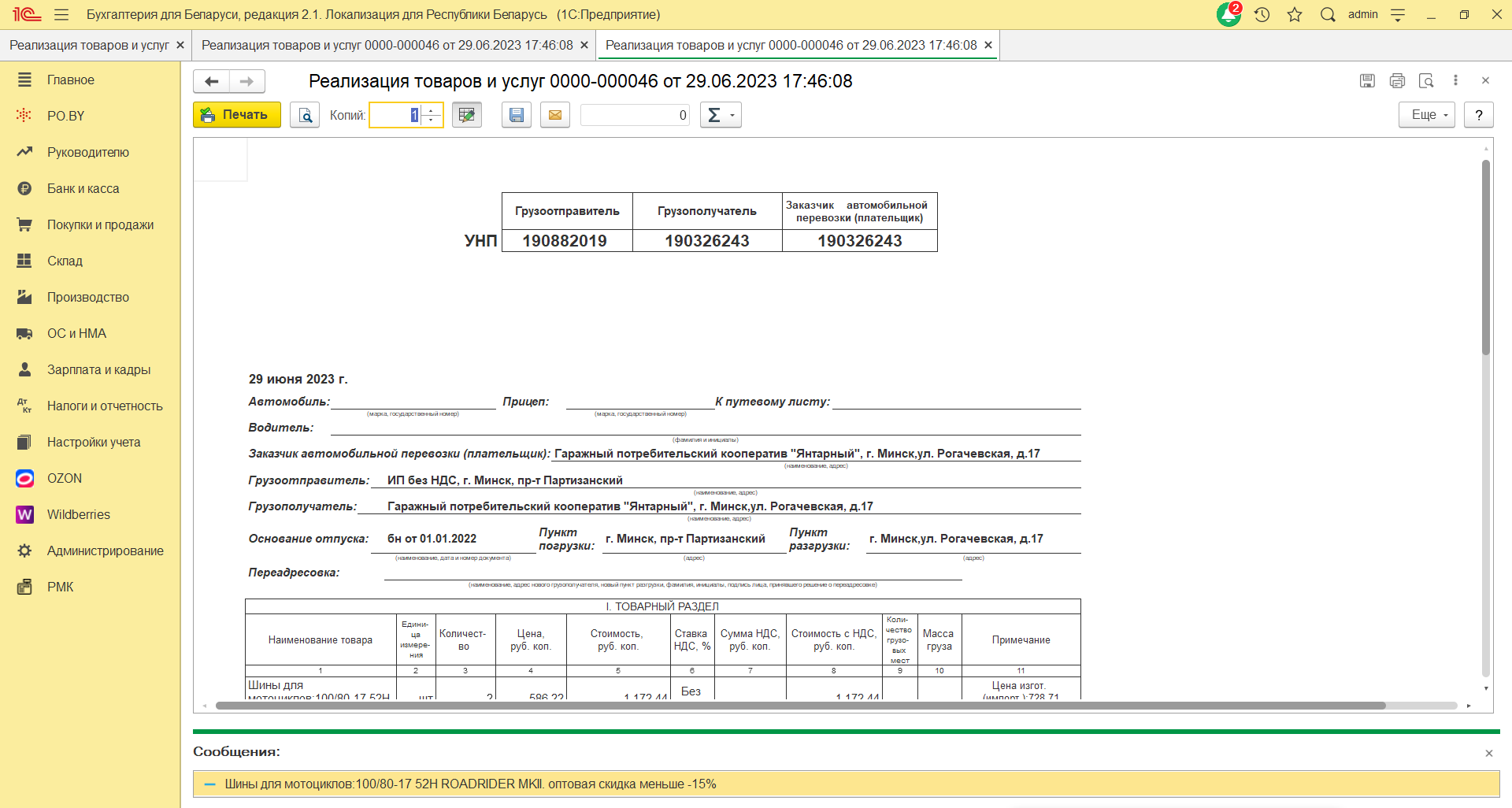Click the Копий number input field

[x=395, y=115]
